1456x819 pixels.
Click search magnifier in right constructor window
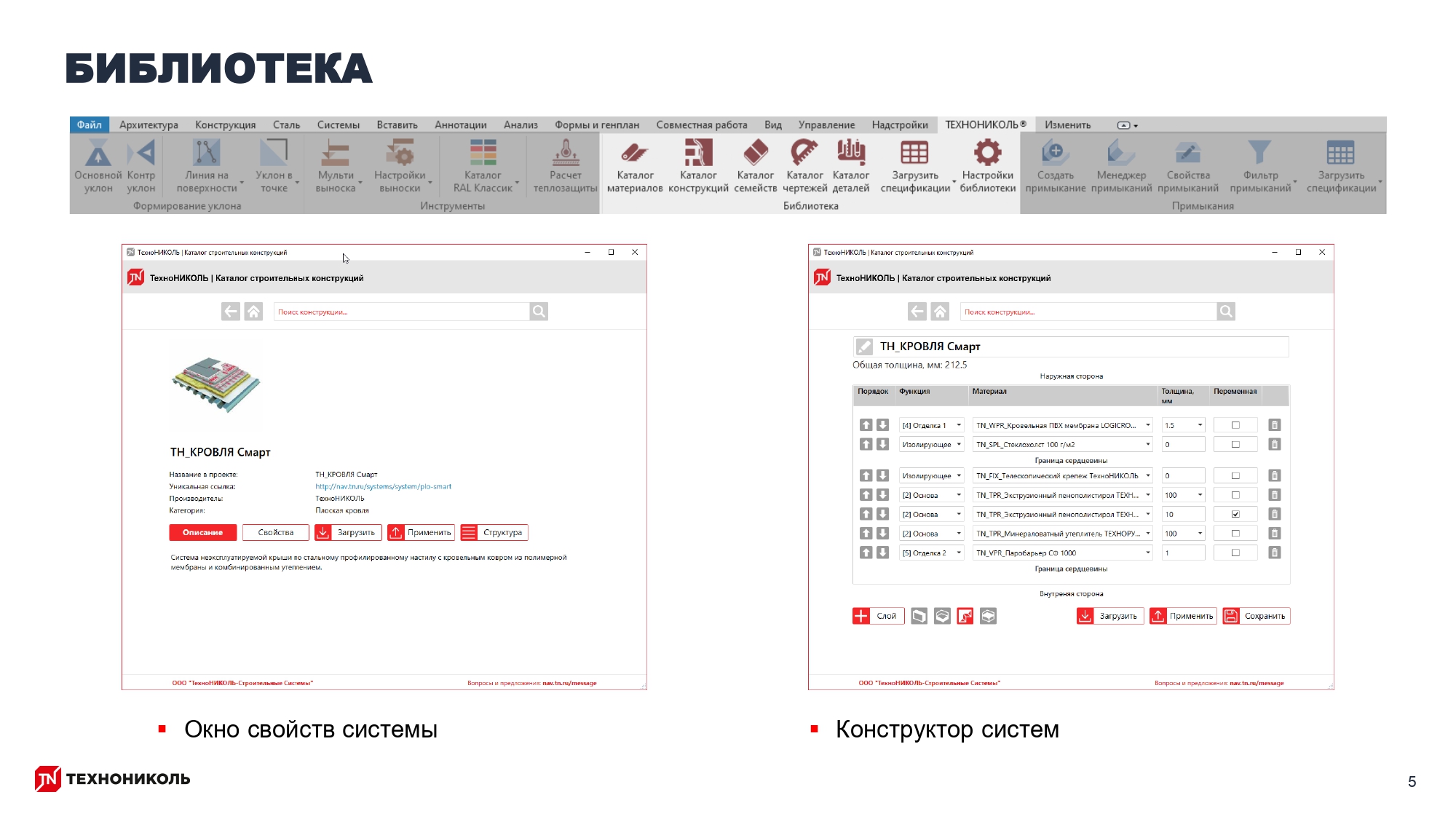coord(1226,312)
